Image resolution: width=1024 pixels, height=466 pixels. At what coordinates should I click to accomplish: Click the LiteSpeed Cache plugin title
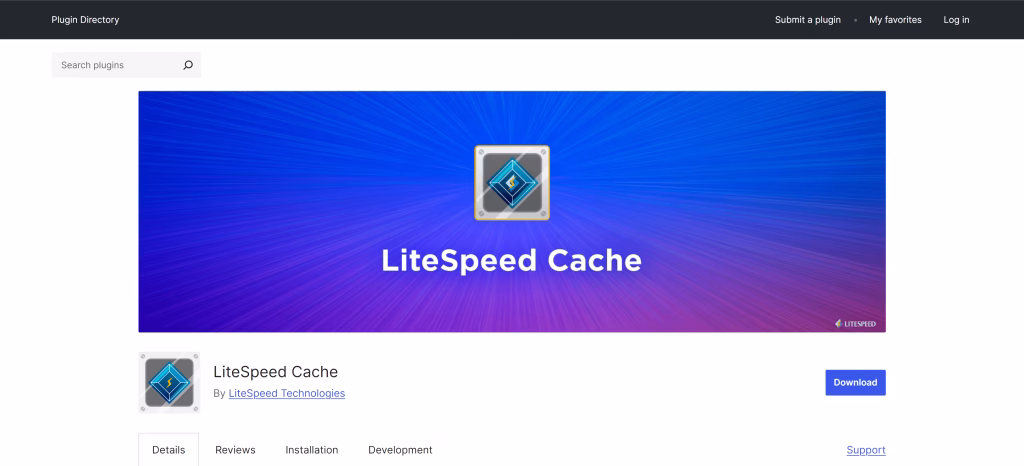pyautogui.click(x=276, y=372)
